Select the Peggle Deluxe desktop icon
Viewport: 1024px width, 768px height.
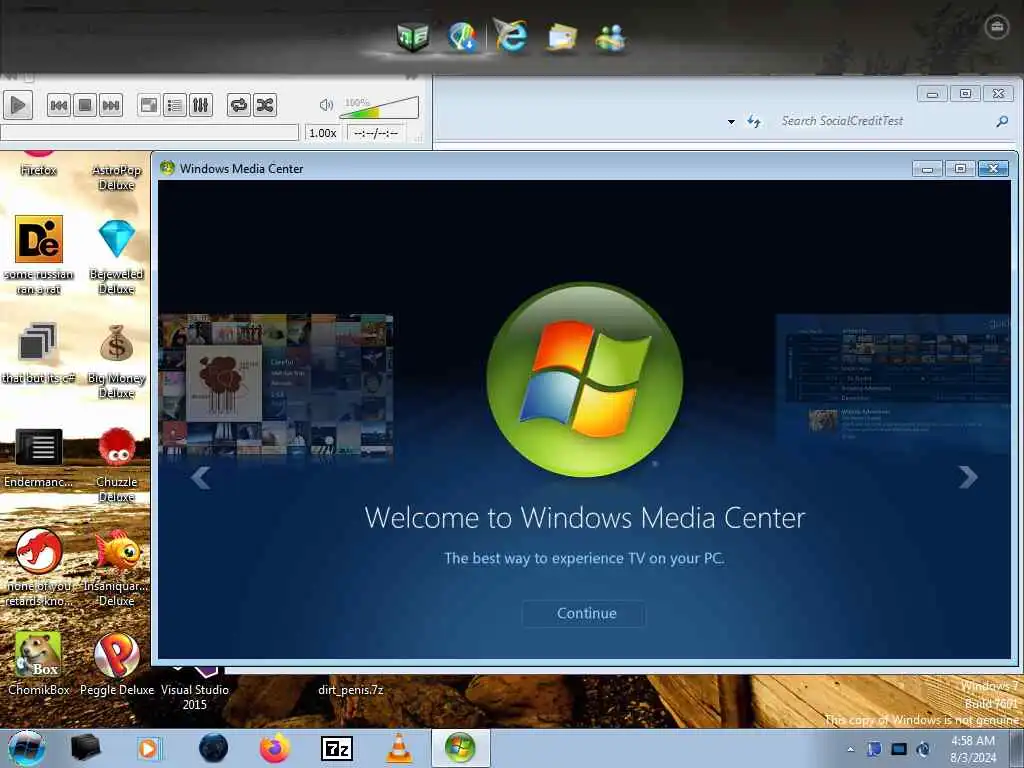pyautogui.click(x=117, y=656)
